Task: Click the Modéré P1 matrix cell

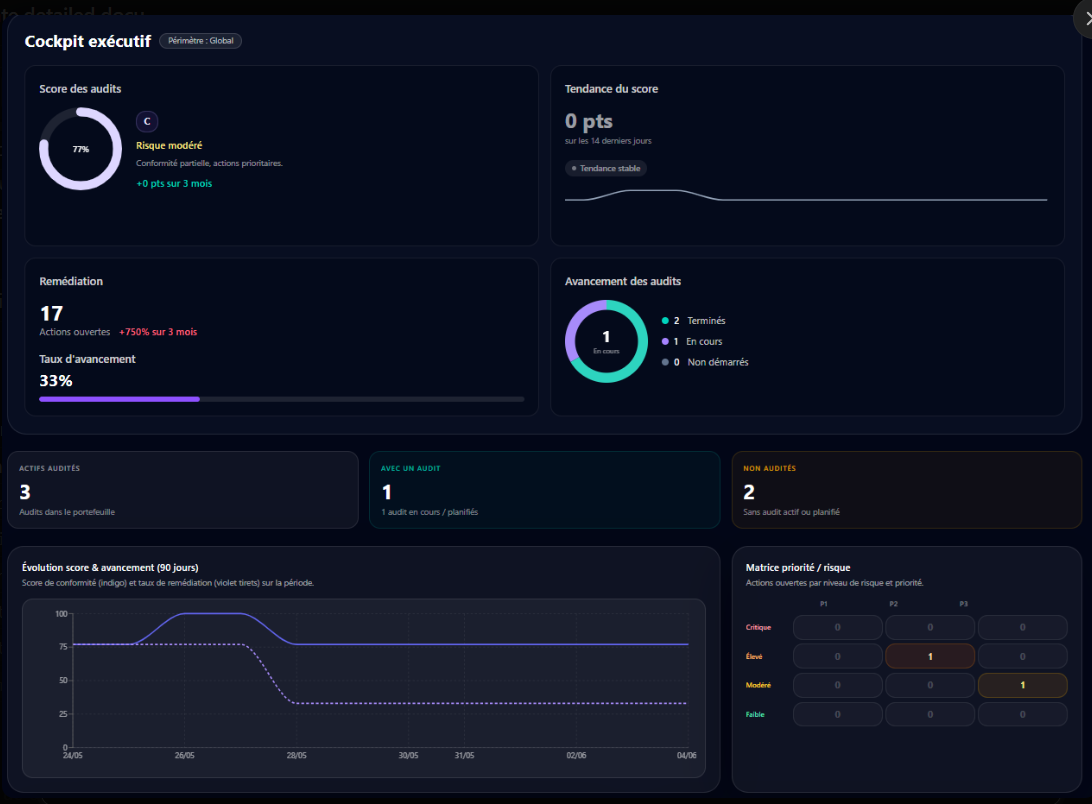Action: click(x=838, y=685)
